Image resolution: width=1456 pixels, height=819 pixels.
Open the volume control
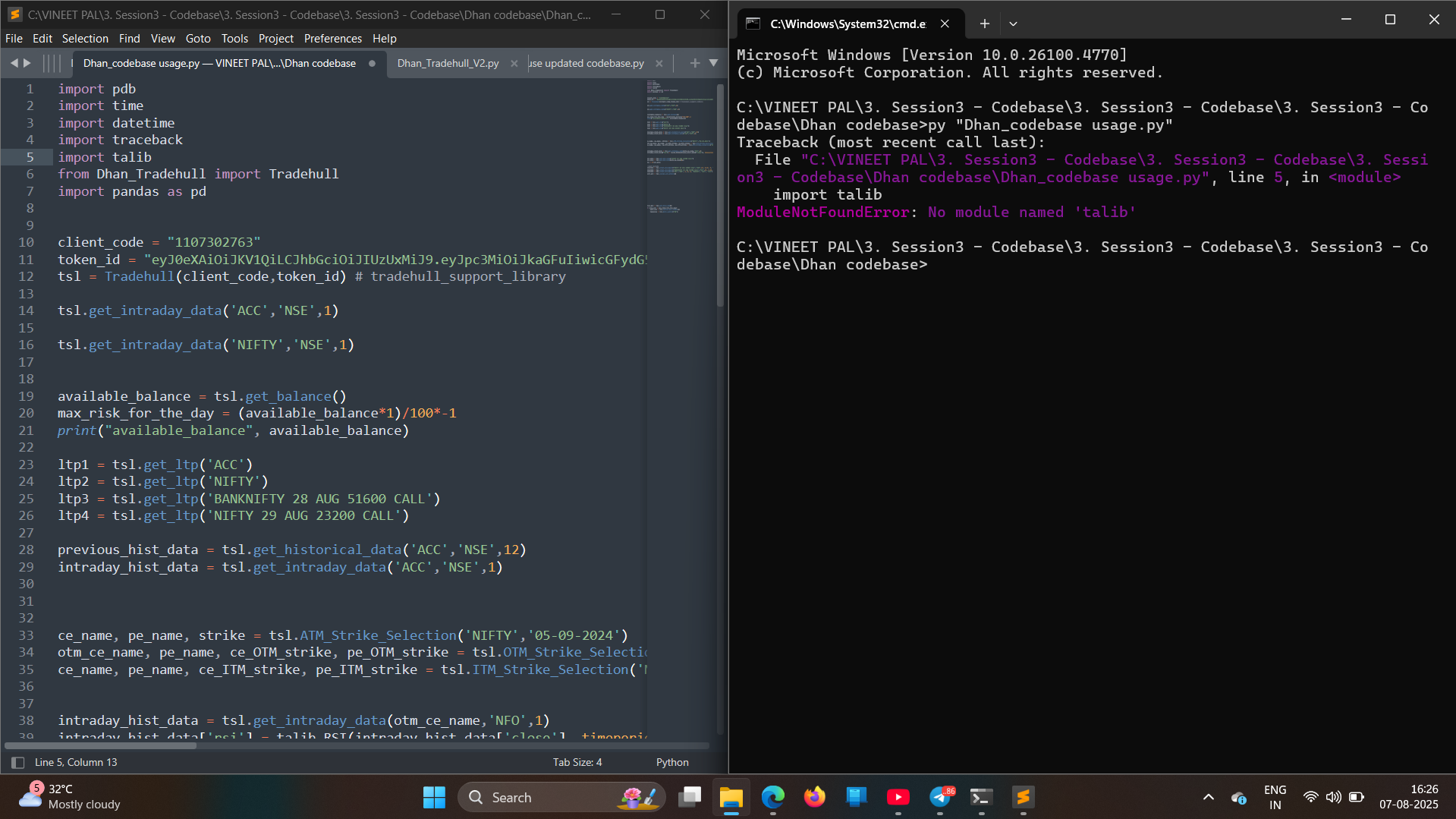[x=1333, y=797]
